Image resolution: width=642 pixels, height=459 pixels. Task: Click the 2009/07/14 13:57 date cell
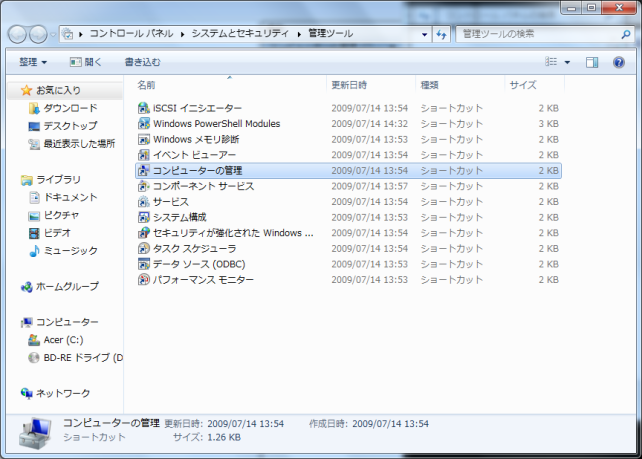(x=369, y=186)
